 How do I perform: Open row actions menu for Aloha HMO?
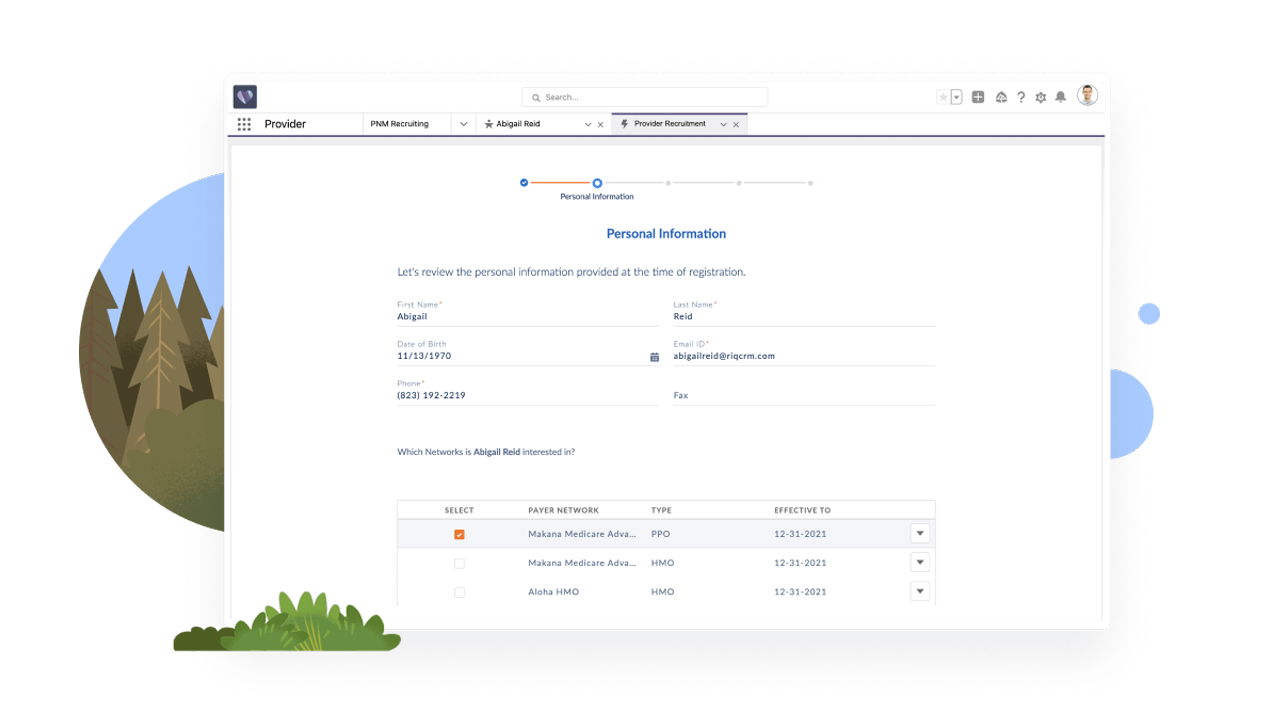[x=920, y=591]
